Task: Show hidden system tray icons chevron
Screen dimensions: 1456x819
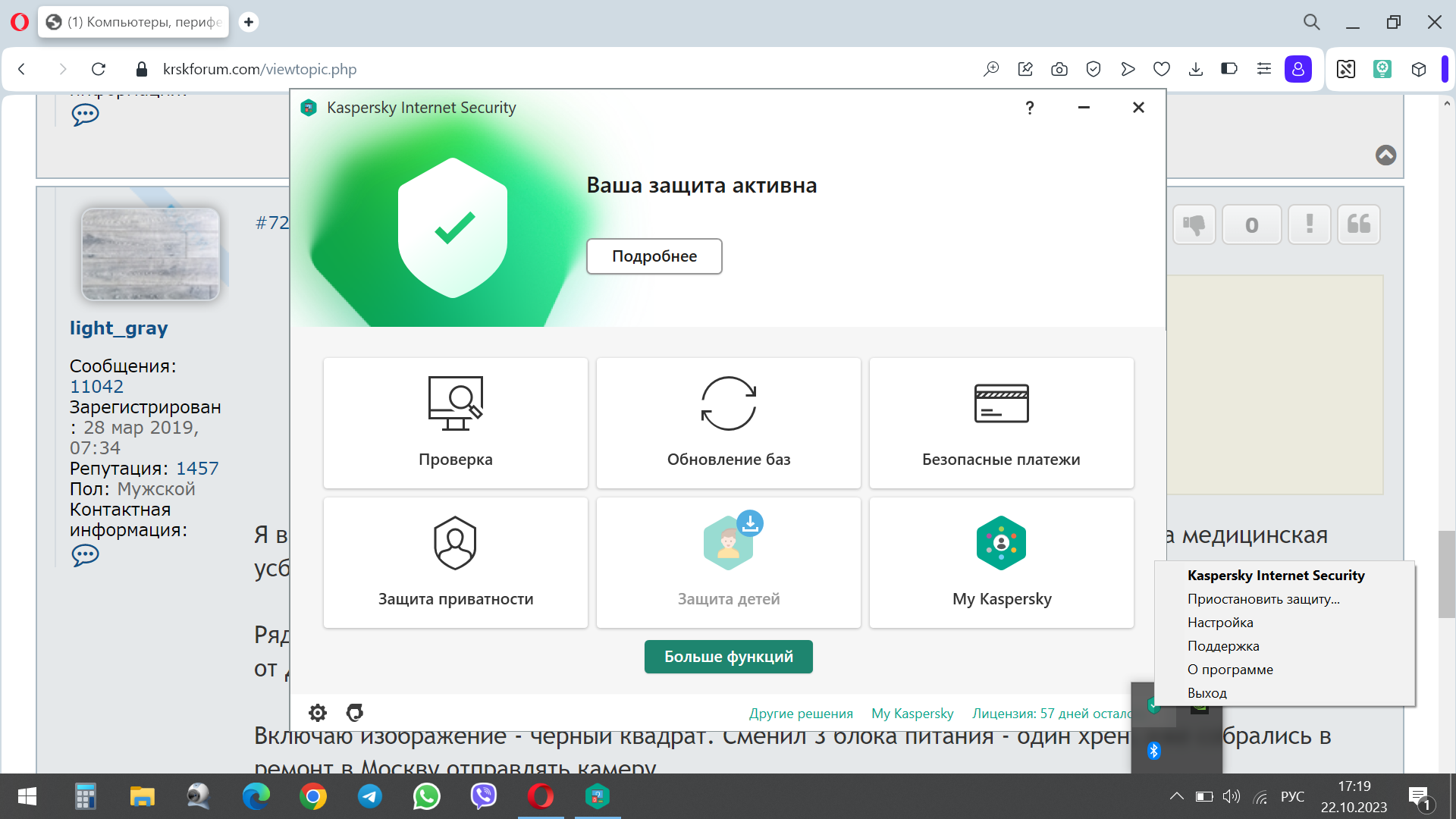Action: pyautogui.click(x=1176, y=796)
